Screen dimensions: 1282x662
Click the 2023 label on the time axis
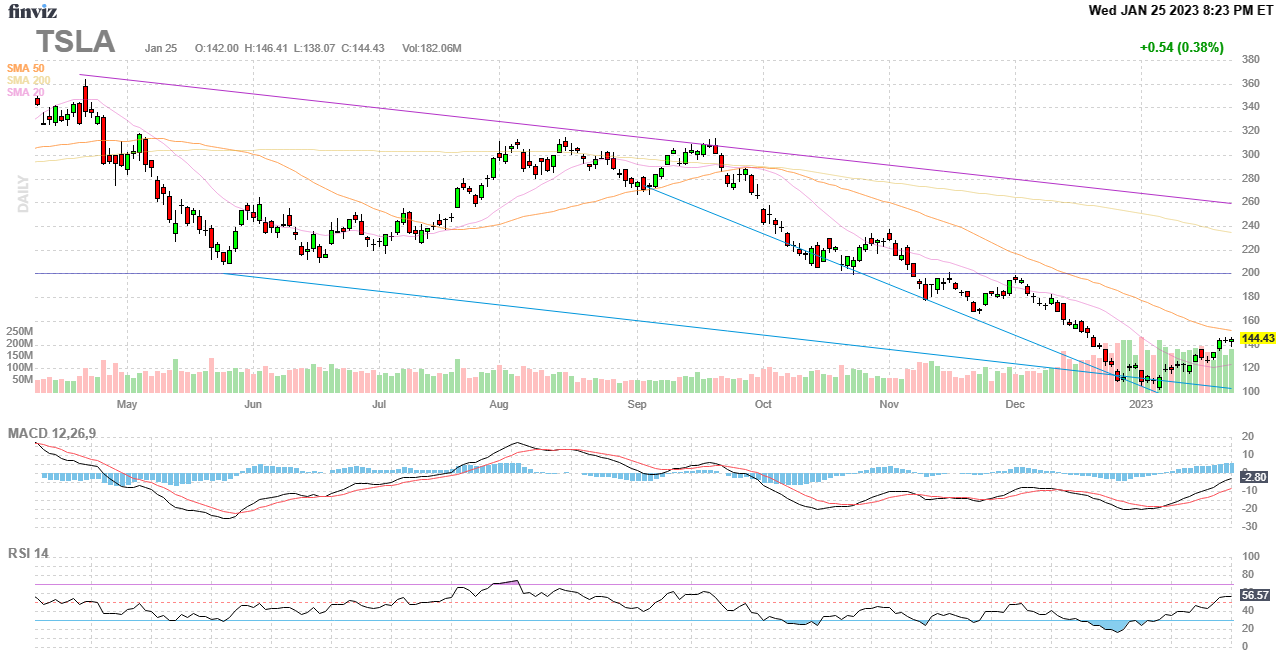point(1141,405)
